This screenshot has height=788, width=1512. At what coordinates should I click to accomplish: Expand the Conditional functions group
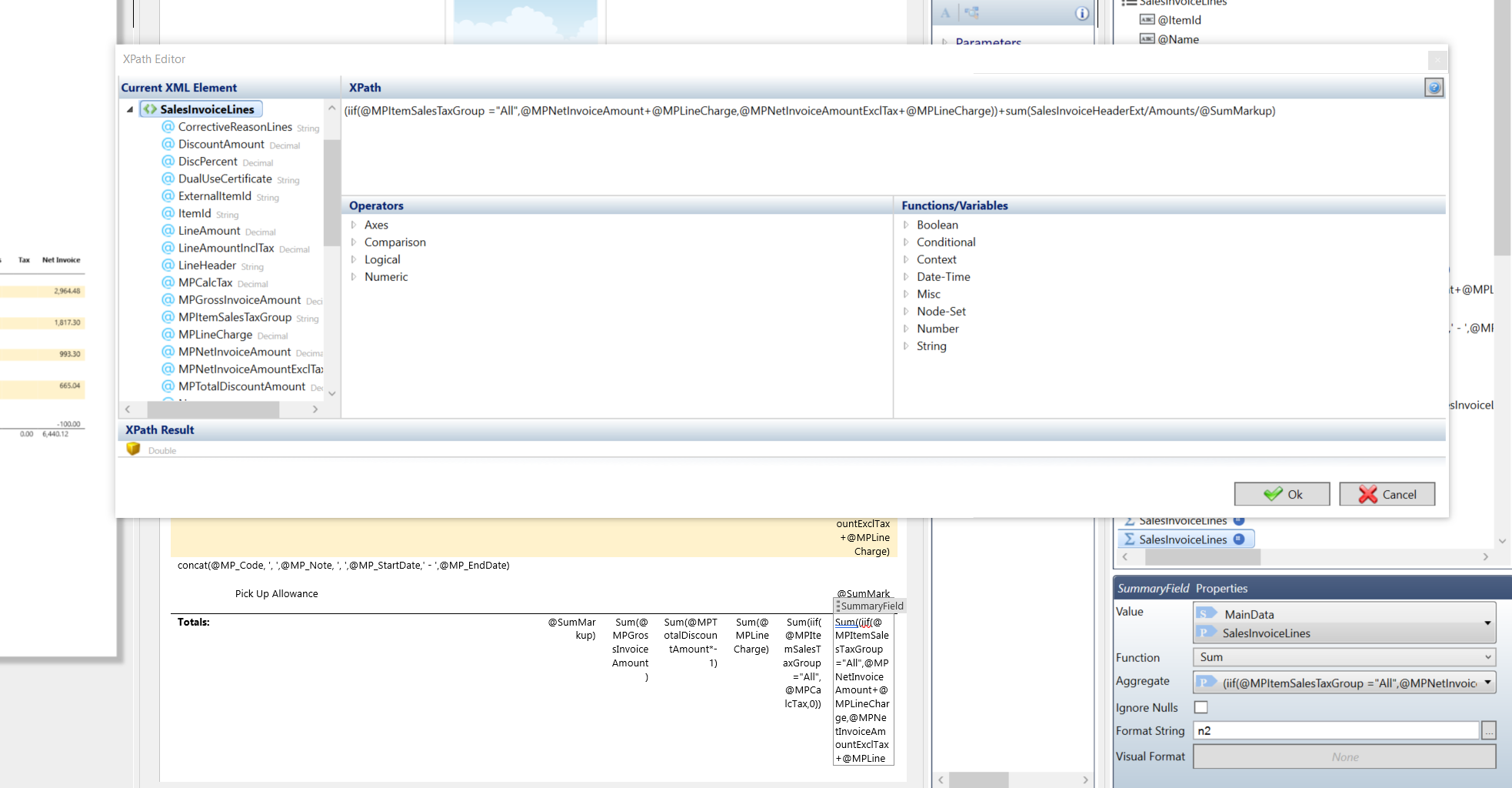pyautogui.click(x=906, y=242)
